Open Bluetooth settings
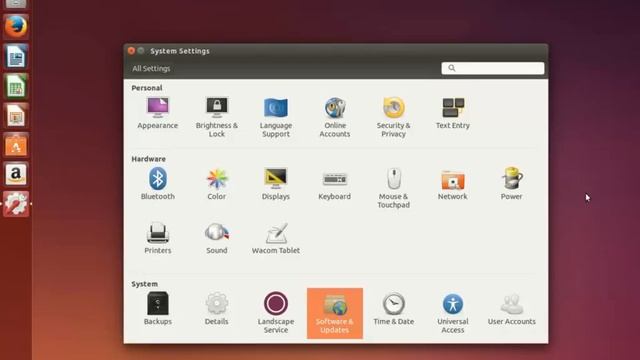This screenshot has width=640, height=360. pyautogui.click(x=158, y=184)
